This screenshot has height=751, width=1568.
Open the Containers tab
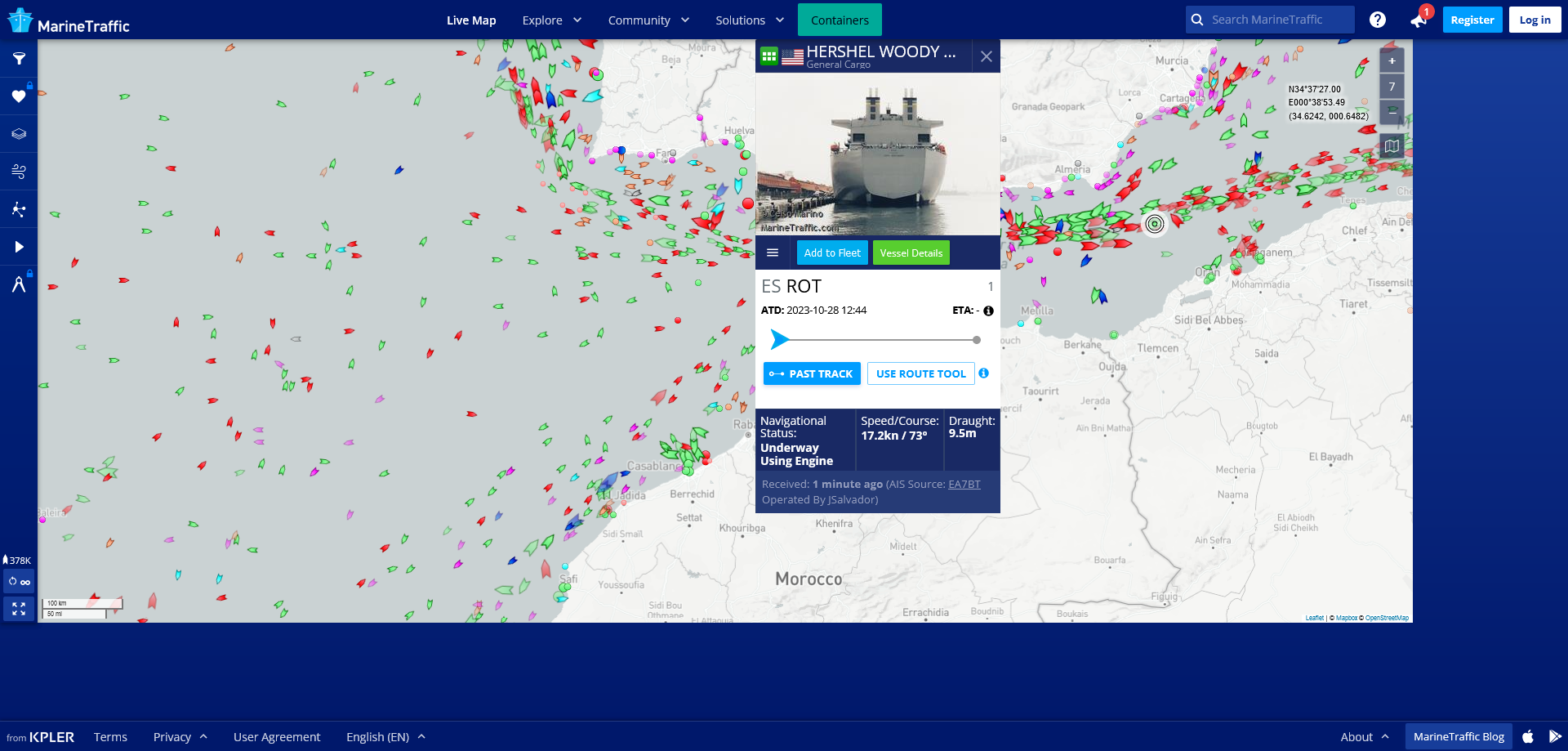840,20
